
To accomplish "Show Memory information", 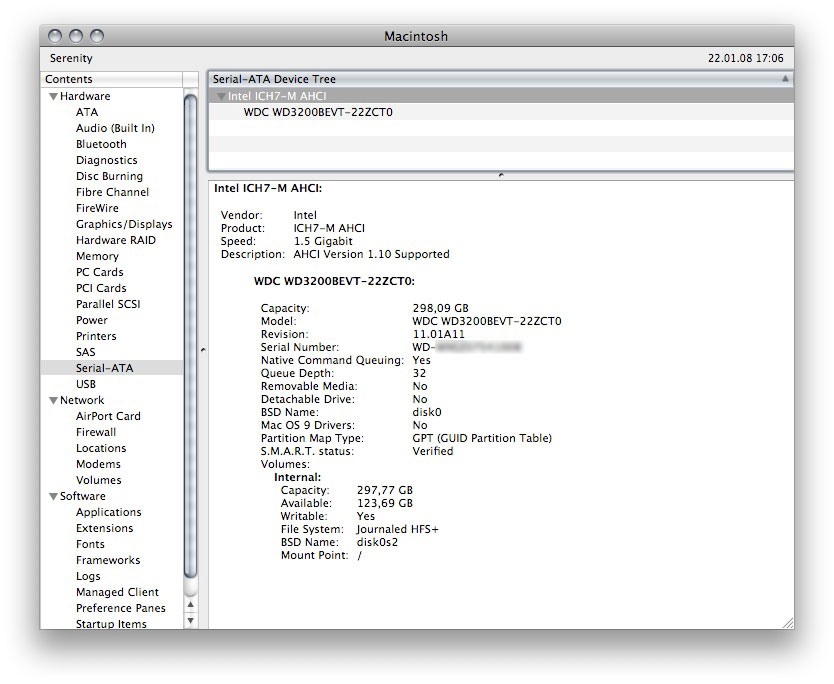I will (x=97, y=256).
